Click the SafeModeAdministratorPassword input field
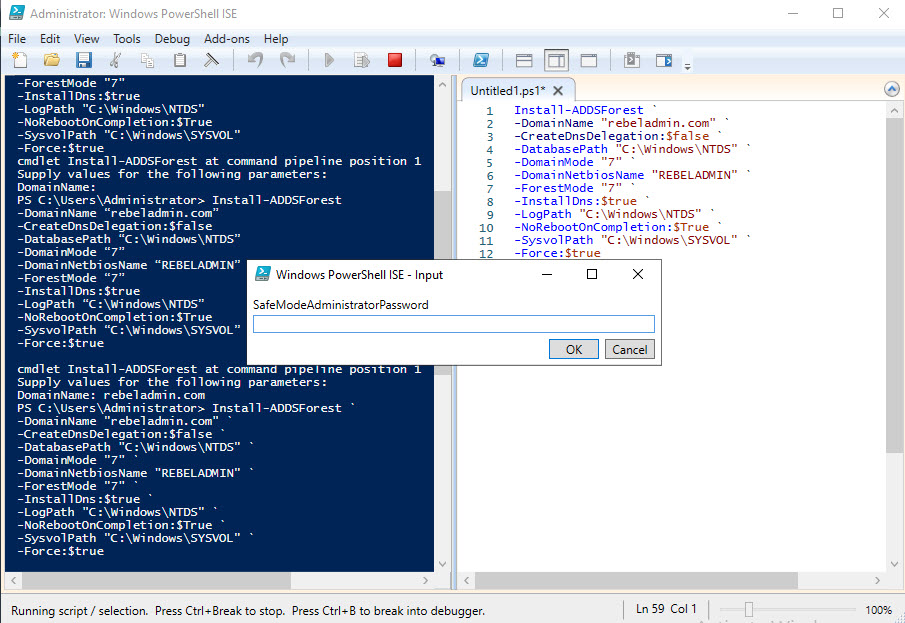This screenshot has height=623, width=905. [x=454, y=324]
